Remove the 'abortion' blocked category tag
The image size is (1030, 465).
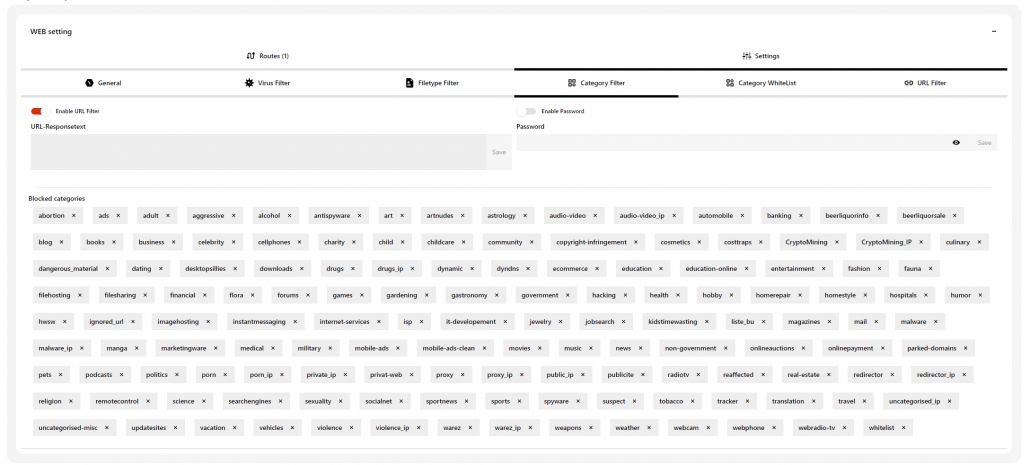click(x=72, y=216)
